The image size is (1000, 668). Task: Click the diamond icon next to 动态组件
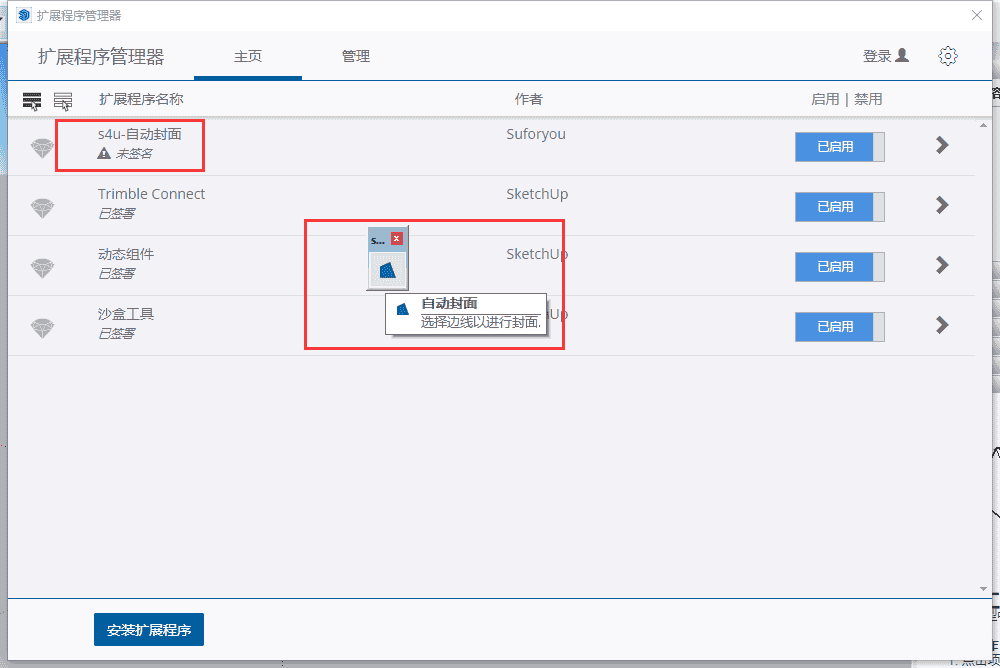[42, 266]
